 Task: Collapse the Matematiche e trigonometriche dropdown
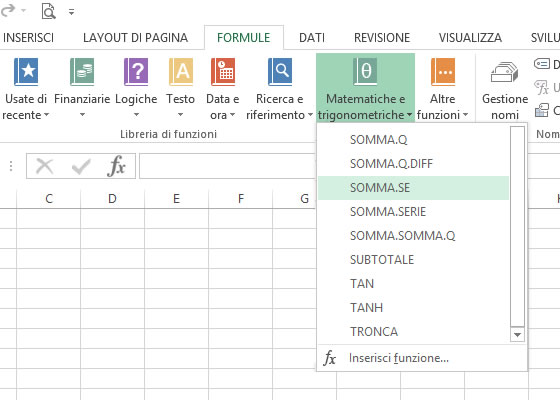point(365,88)
